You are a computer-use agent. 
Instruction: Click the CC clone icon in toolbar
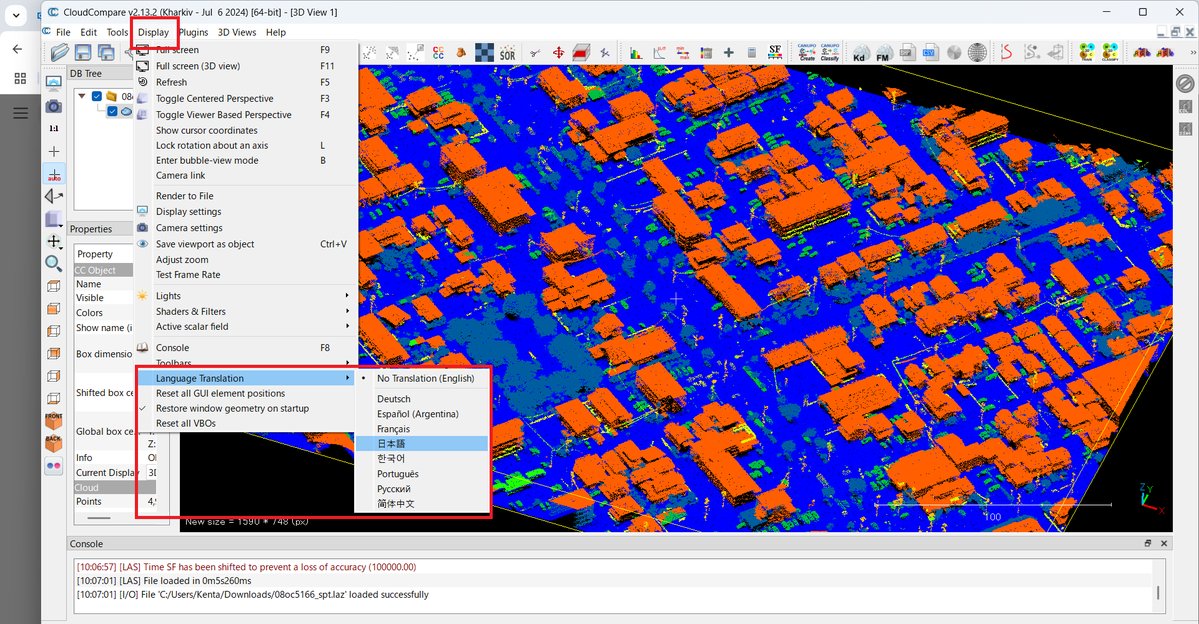click(438, 53)
